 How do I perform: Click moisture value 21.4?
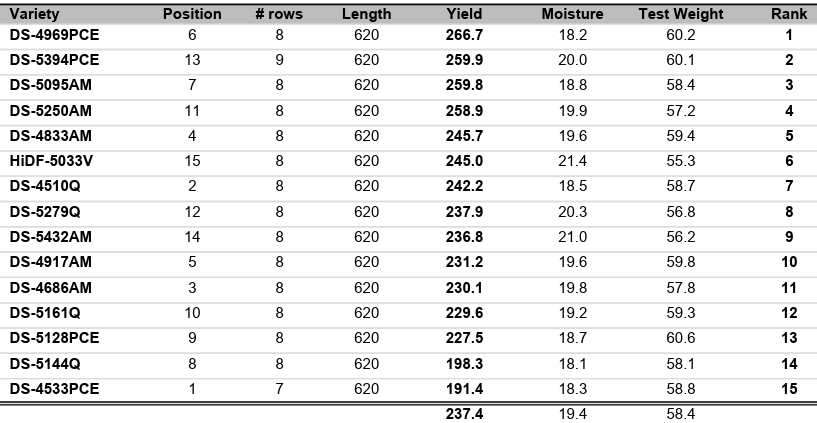click(x=573, y=161)
